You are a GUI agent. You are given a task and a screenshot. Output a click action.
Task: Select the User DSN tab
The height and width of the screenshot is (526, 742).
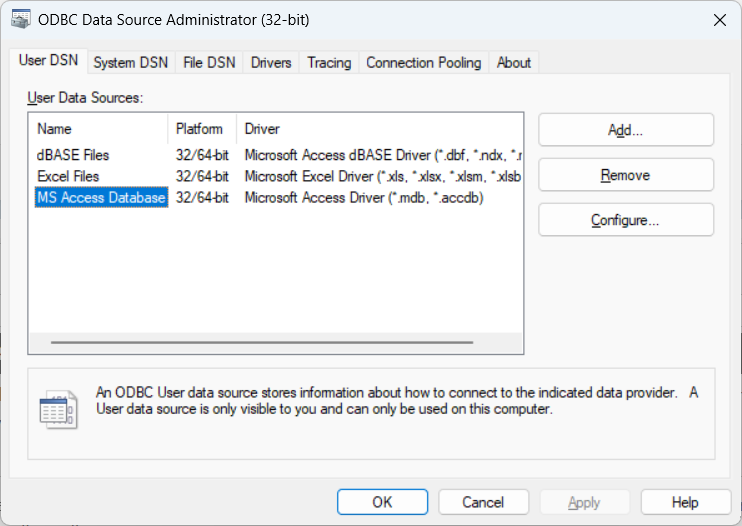point(48,61)
